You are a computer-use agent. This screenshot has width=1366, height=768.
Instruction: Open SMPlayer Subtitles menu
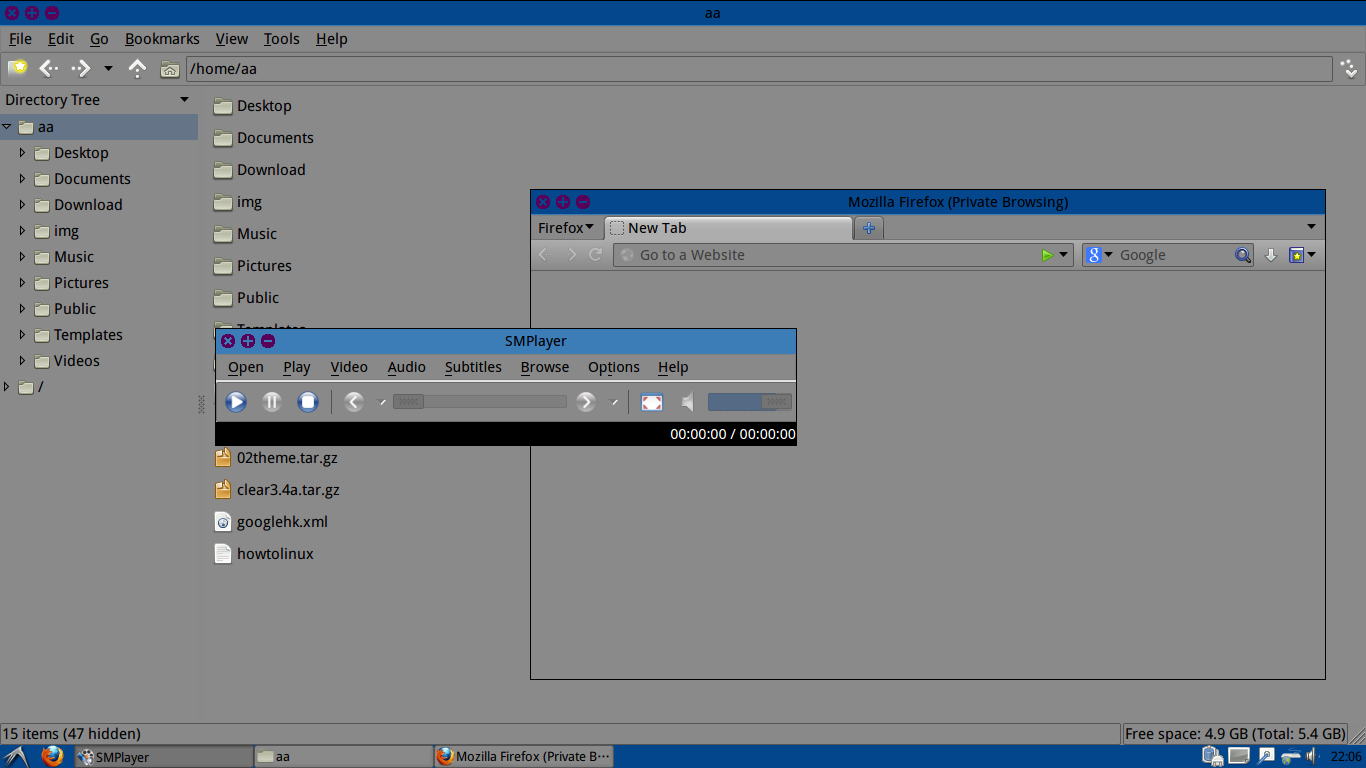coord(473,367)
